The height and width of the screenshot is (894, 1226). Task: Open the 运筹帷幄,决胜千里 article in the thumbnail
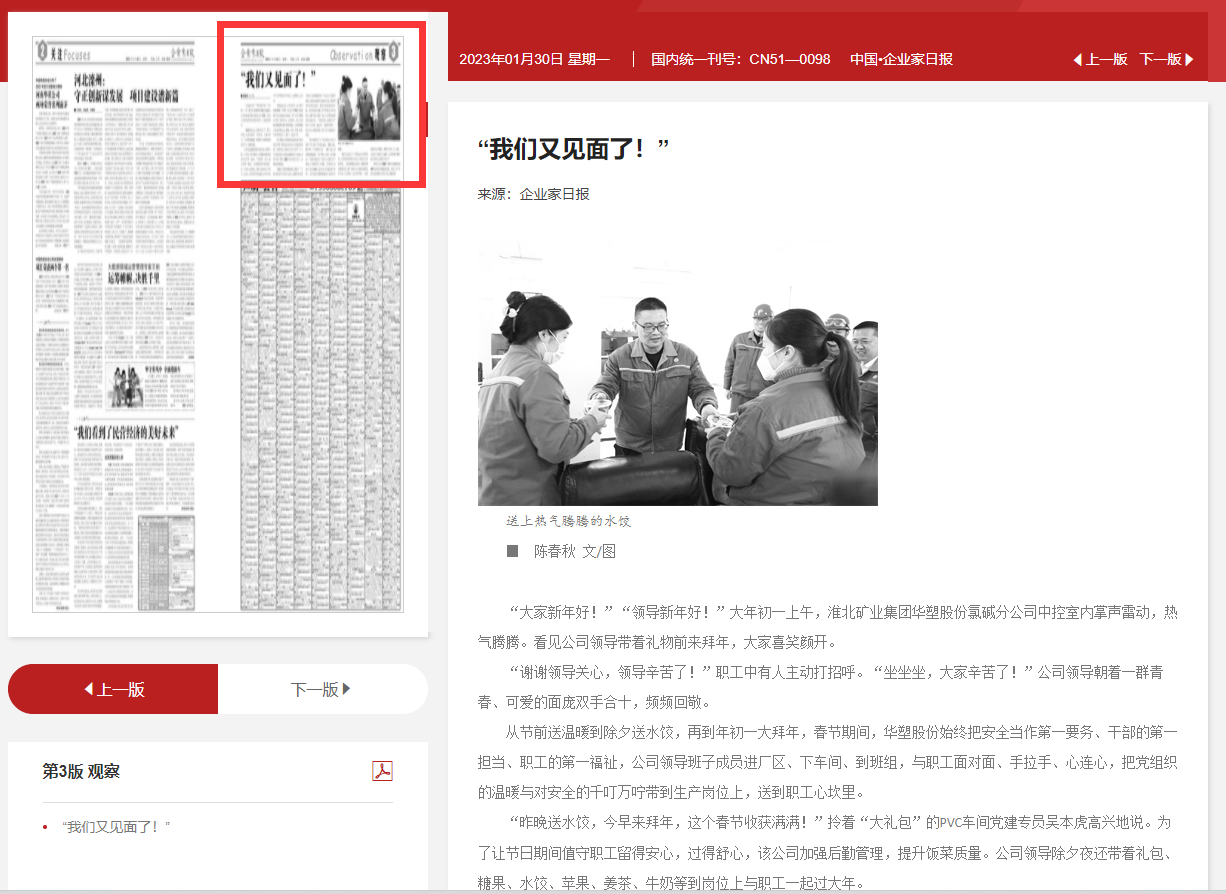click(x=133, y=277)
